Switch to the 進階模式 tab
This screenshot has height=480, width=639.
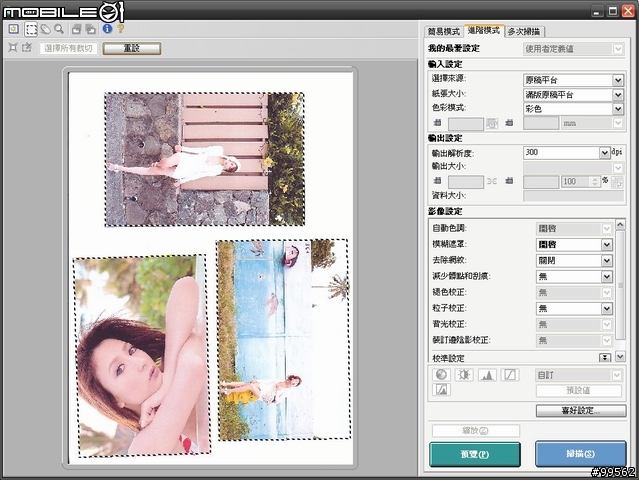click(x=484, y=31)
